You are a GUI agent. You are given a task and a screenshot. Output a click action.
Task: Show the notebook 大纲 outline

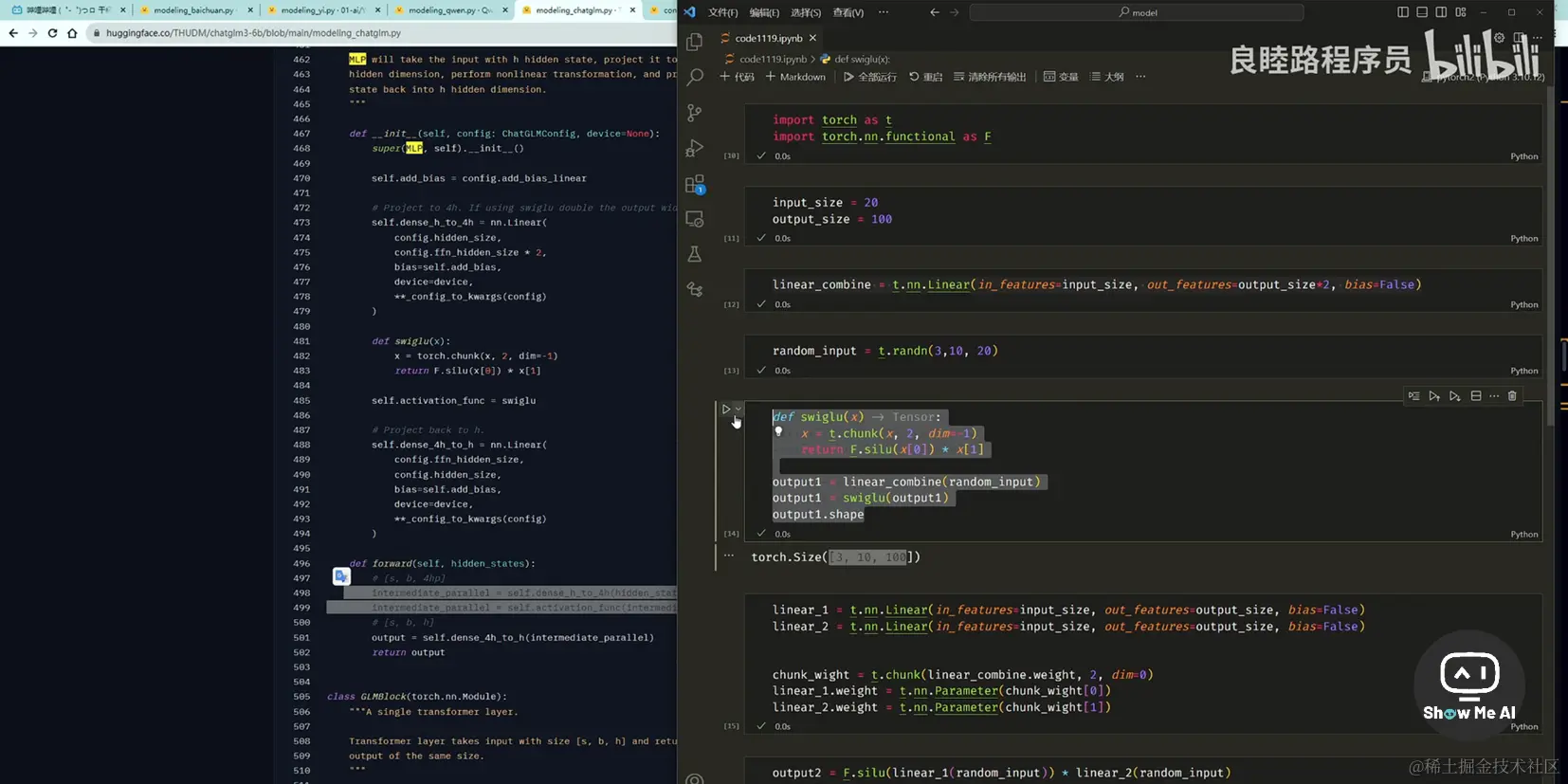click(x=1106, y=77)
